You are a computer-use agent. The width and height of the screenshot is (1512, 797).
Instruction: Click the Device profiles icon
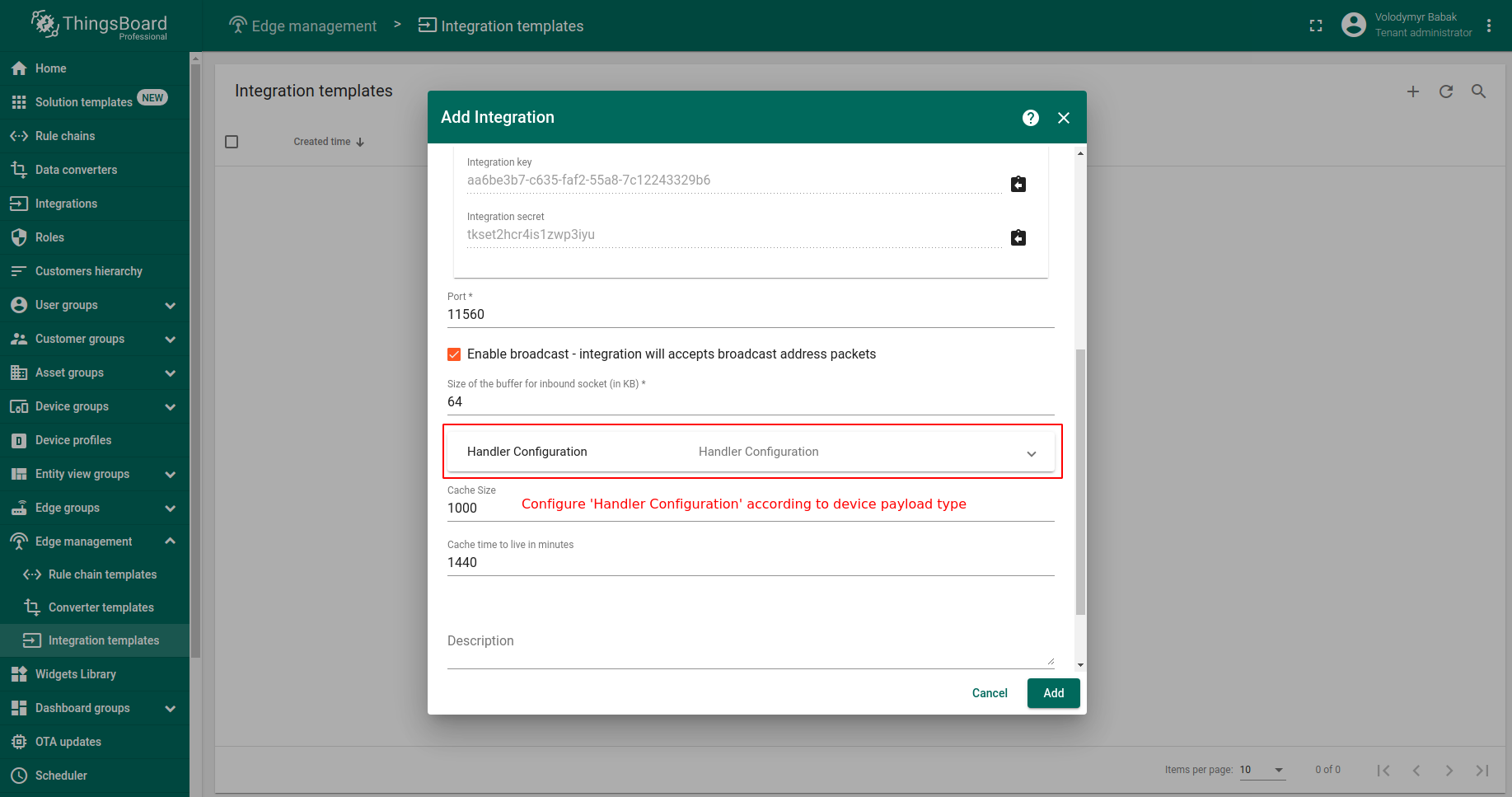tap(19, 440)
